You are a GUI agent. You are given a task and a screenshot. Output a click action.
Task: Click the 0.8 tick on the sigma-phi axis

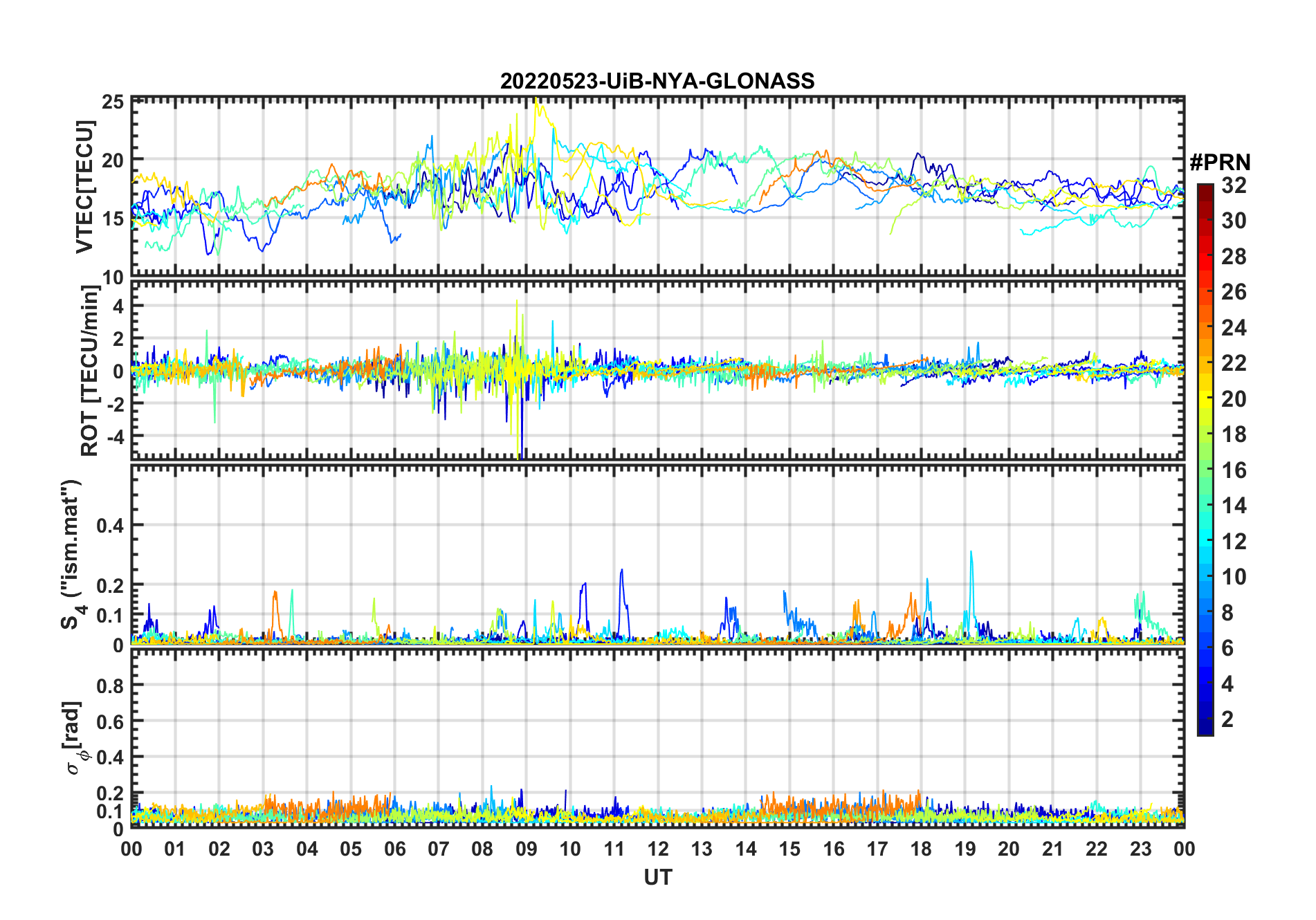pos(110,686)
